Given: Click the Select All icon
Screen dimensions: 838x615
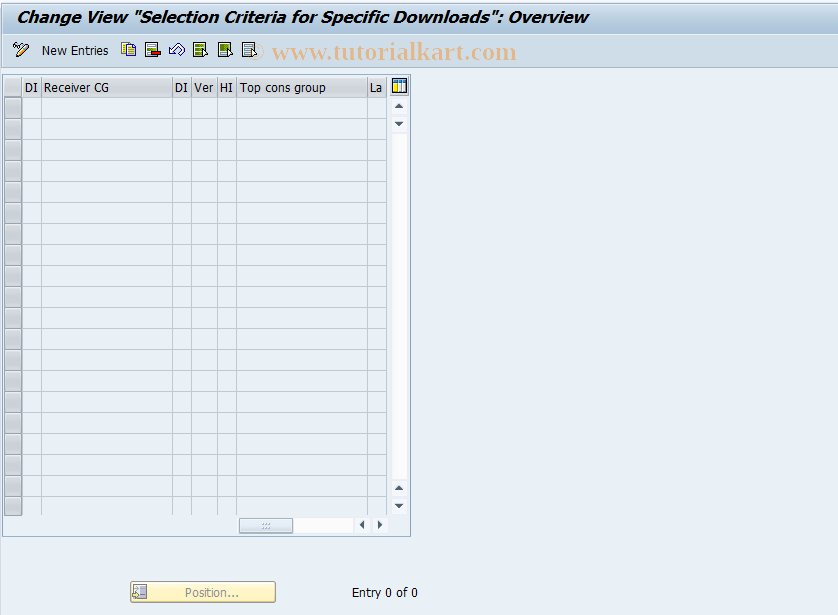Looking at the screenshot, I should point(200,50).
